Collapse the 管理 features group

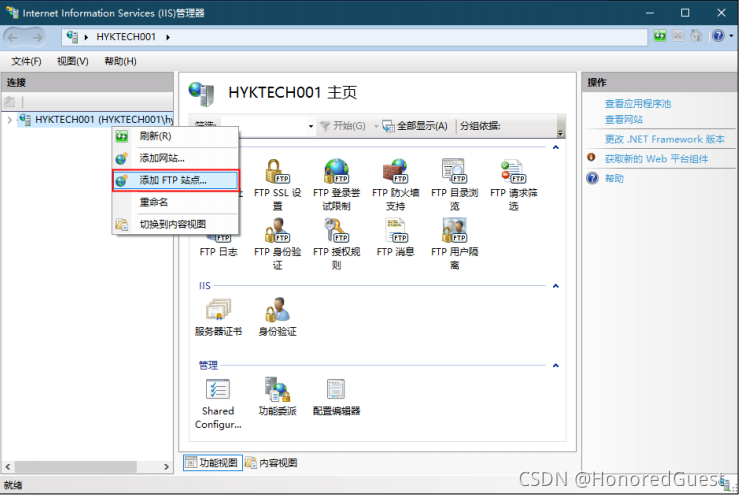[556, 365]
